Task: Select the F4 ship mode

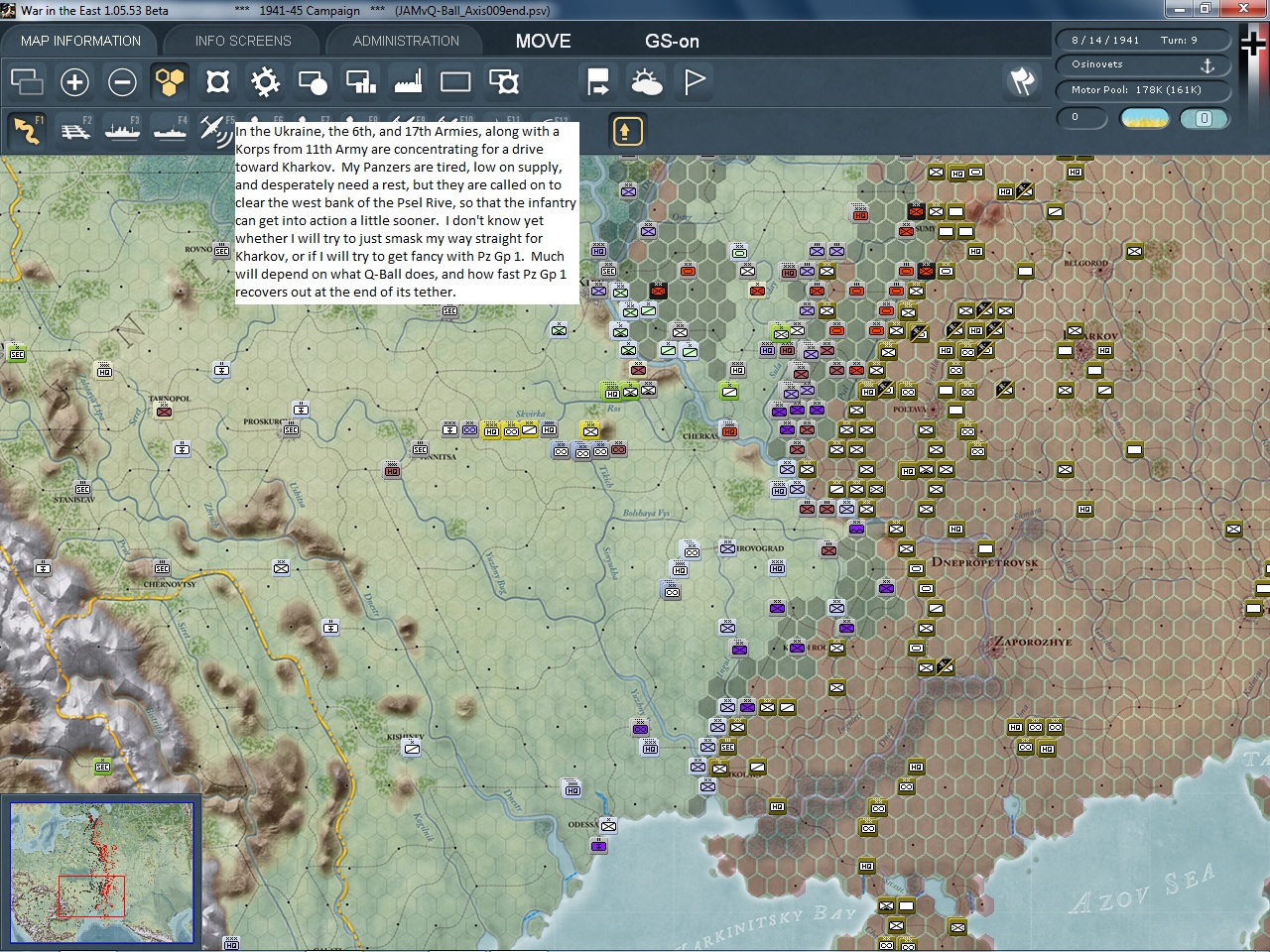Action: point(170,130)
